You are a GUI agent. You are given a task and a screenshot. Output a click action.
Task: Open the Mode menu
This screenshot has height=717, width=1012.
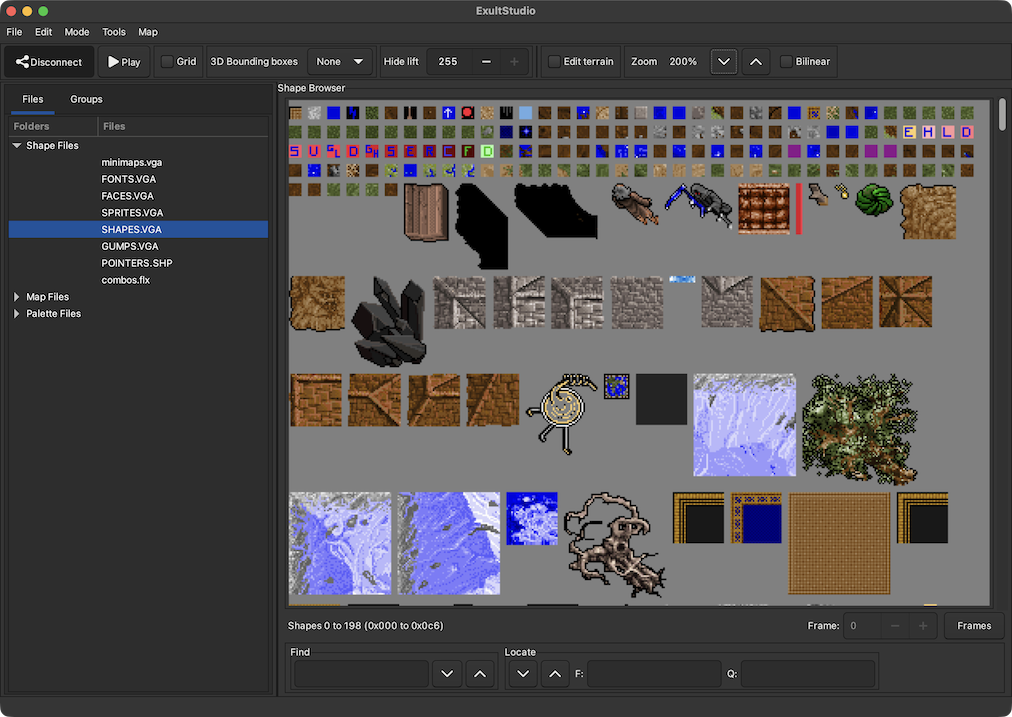(x=77, y=32)
